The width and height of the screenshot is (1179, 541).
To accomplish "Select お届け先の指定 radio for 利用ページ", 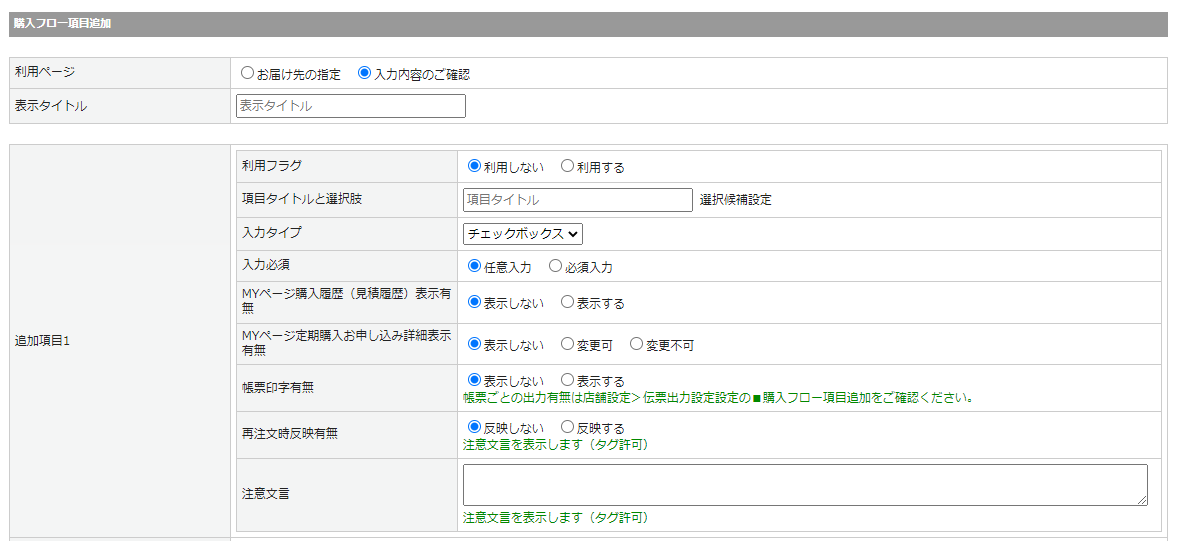I will (x=247, y=74).
